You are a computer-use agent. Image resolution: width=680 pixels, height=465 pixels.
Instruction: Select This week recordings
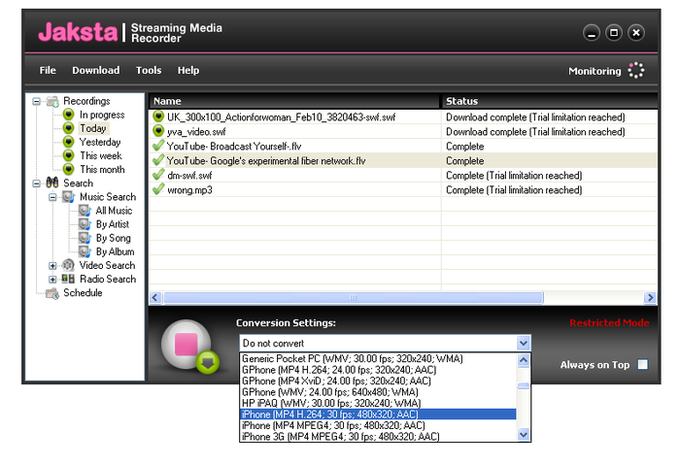(101, 156)
